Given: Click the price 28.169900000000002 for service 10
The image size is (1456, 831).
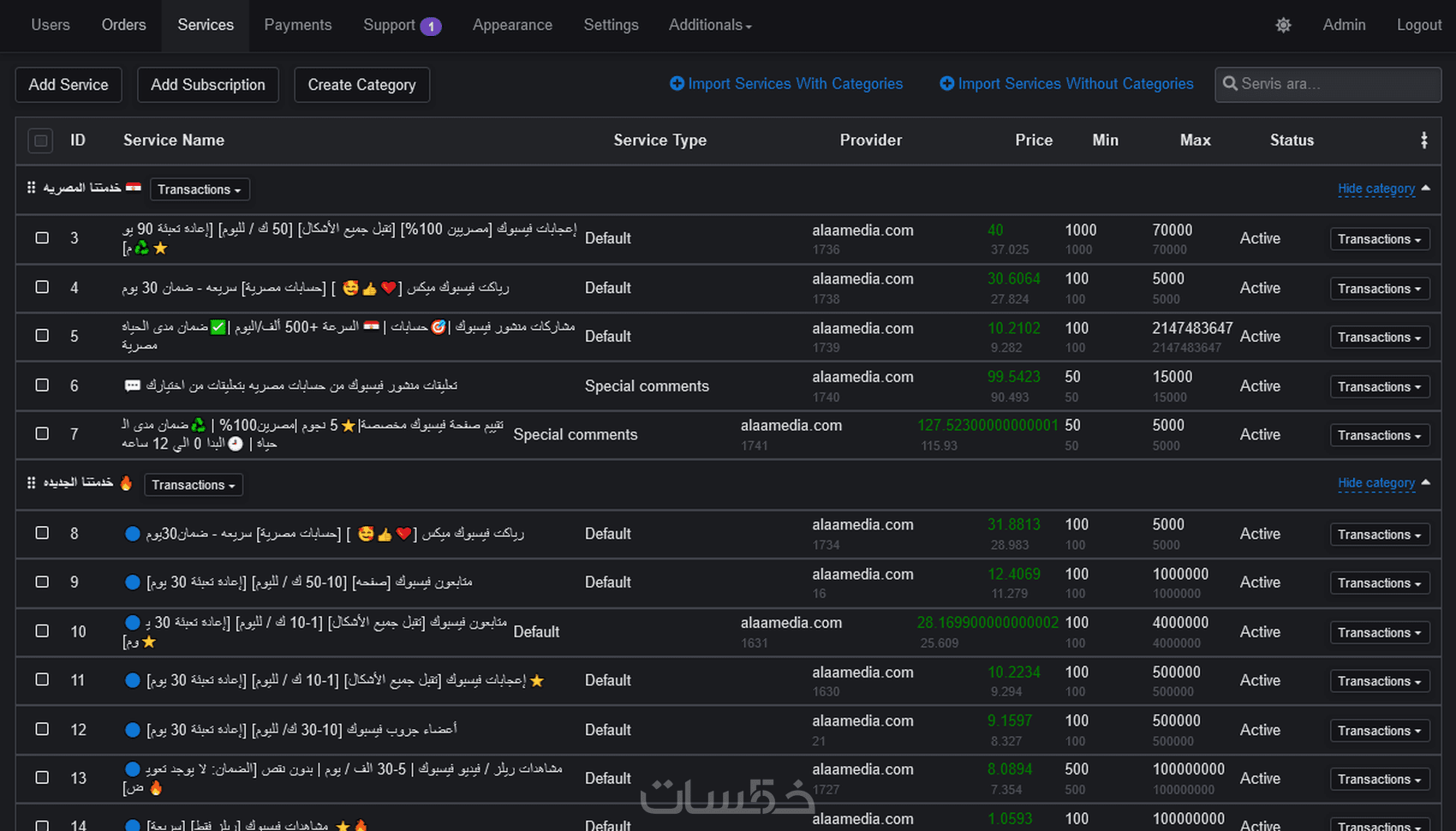Looking at the screenshot, I should (x=988, y=623).
